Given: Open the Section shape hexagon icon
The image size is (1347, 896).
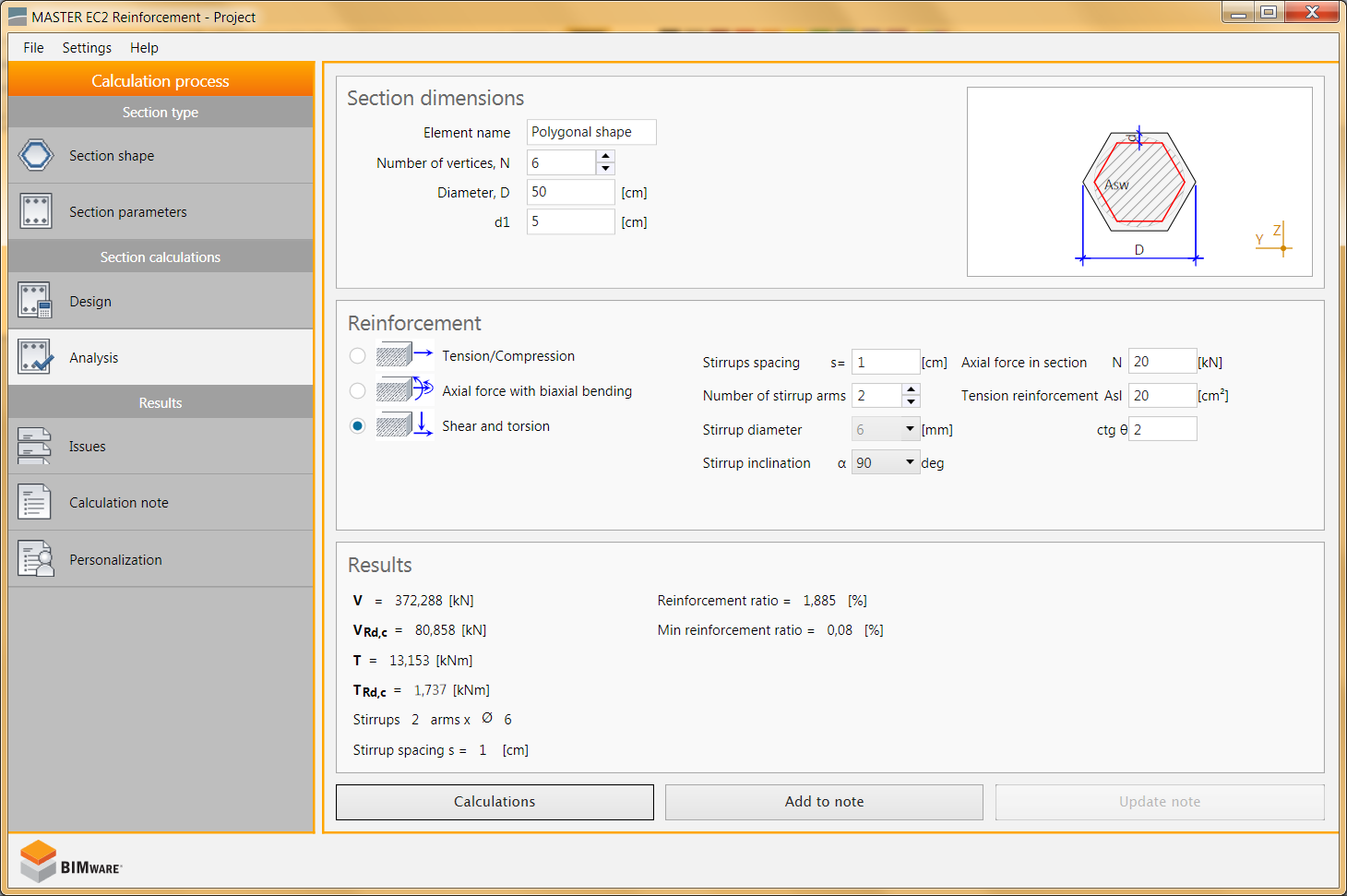Looking at the screenshot, I should tap(36, 155).
